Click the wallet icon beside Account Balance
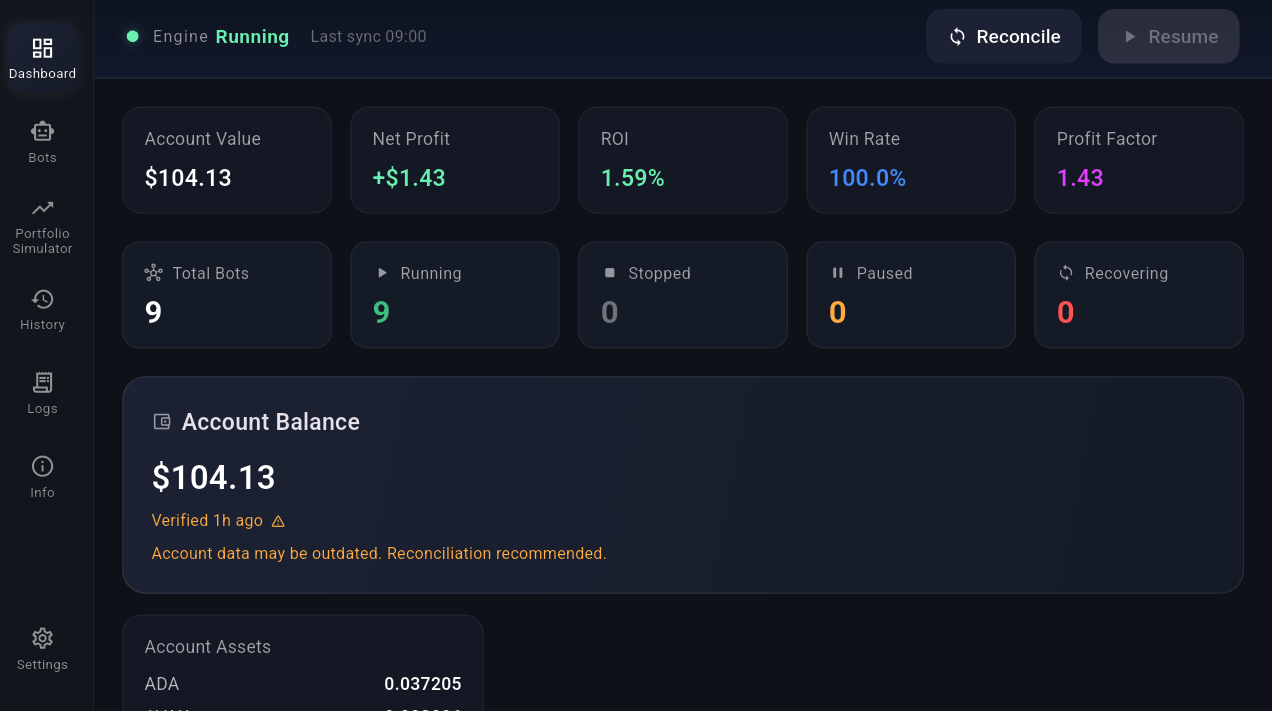 pyautogui.click(x=162, y=422)
